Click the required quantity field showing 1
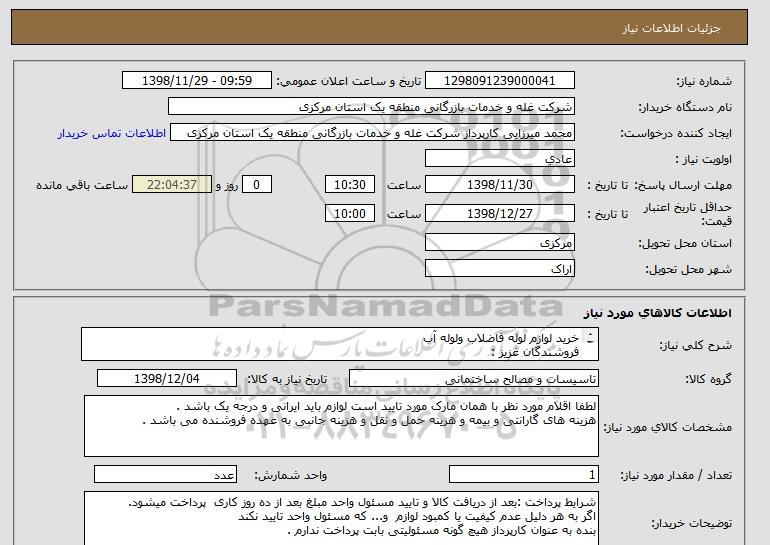This screenshot has width=770, height=545. [x=524, y=475]
